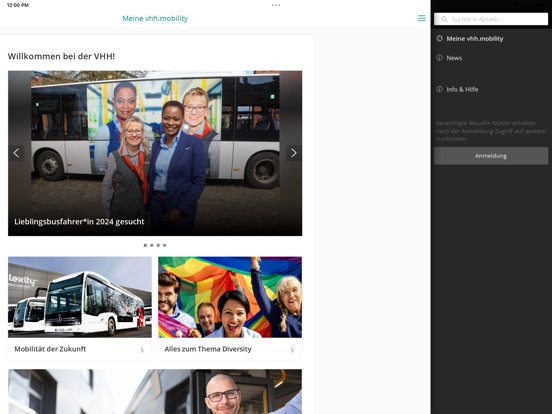Open Diversity rainbow flag image

click(230, 297)
